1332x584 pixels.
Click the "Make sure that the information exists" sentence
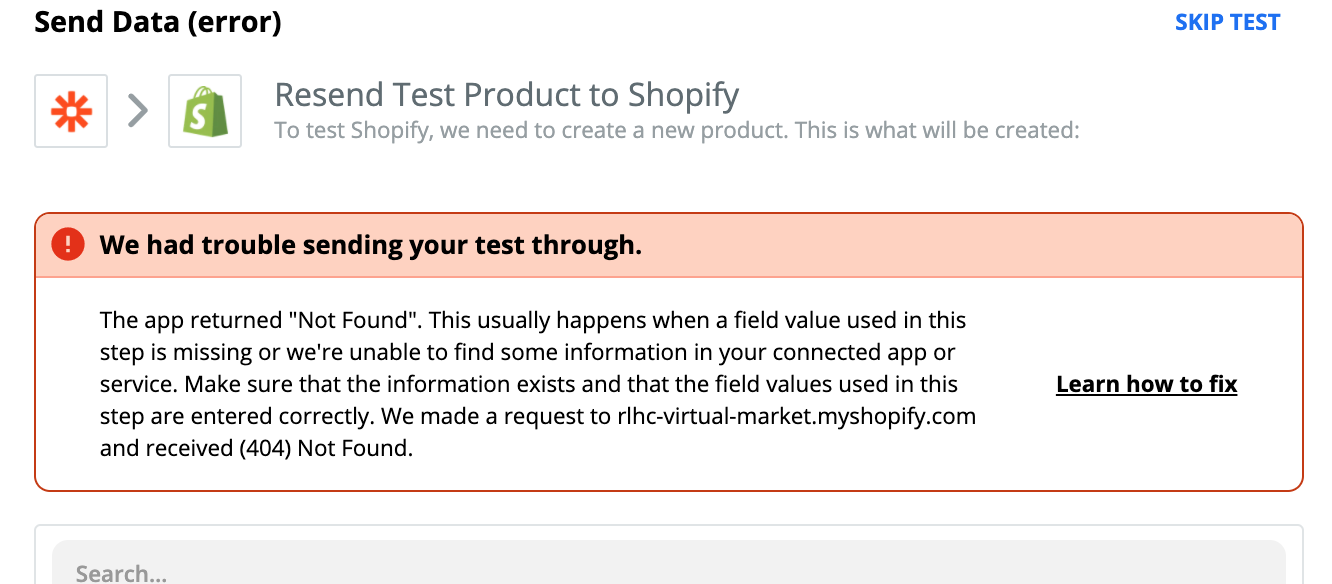(374, 384)
